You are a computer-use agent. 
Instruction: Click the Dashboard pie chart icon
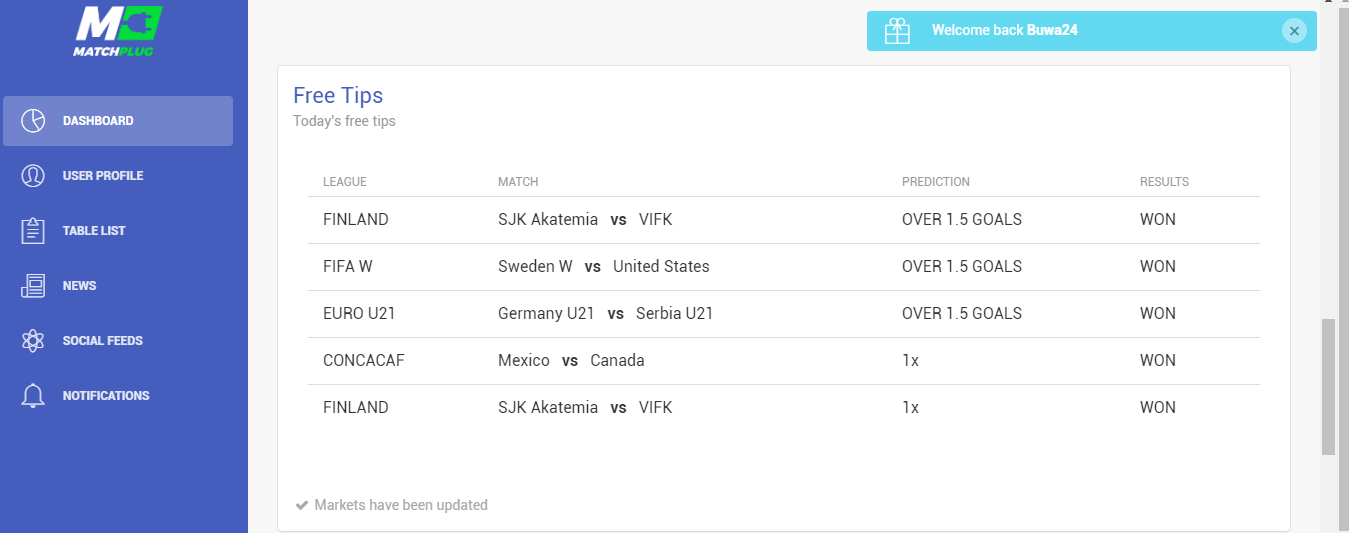pos(33,121)
